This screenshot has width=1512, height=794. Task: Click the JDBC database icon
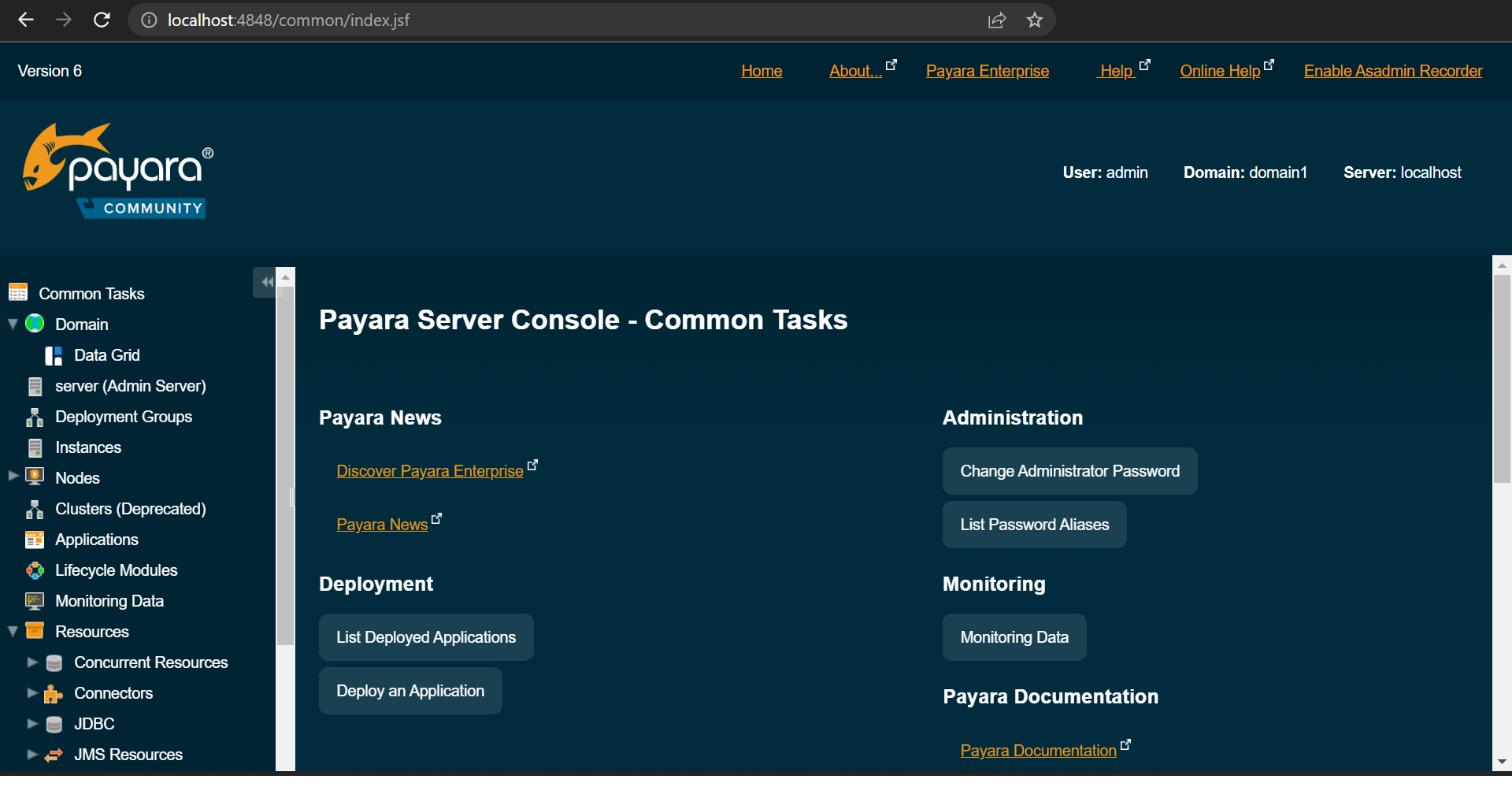pyautogui.click(x=54, y=724)
